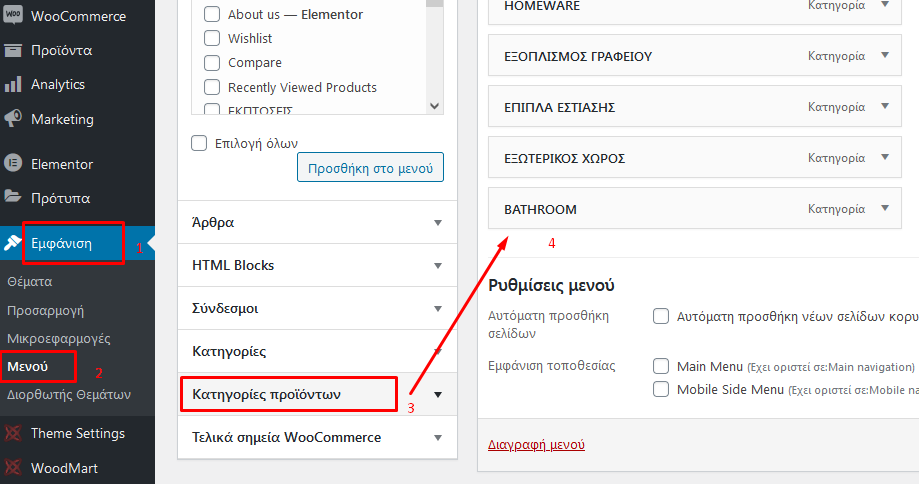The width and height of the screenshot is (919, 484).
Task: Click the Προσθήκη στο μενού button
Action: tap(370, 168)
